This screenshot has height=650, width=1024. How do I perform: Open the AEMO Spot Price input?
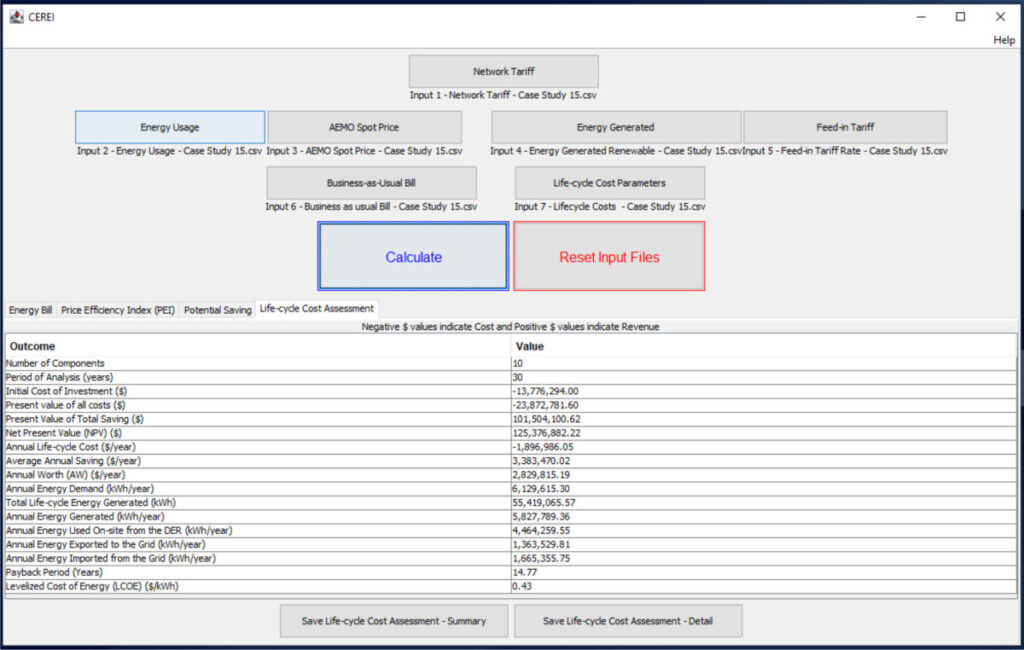coord(364,127)
